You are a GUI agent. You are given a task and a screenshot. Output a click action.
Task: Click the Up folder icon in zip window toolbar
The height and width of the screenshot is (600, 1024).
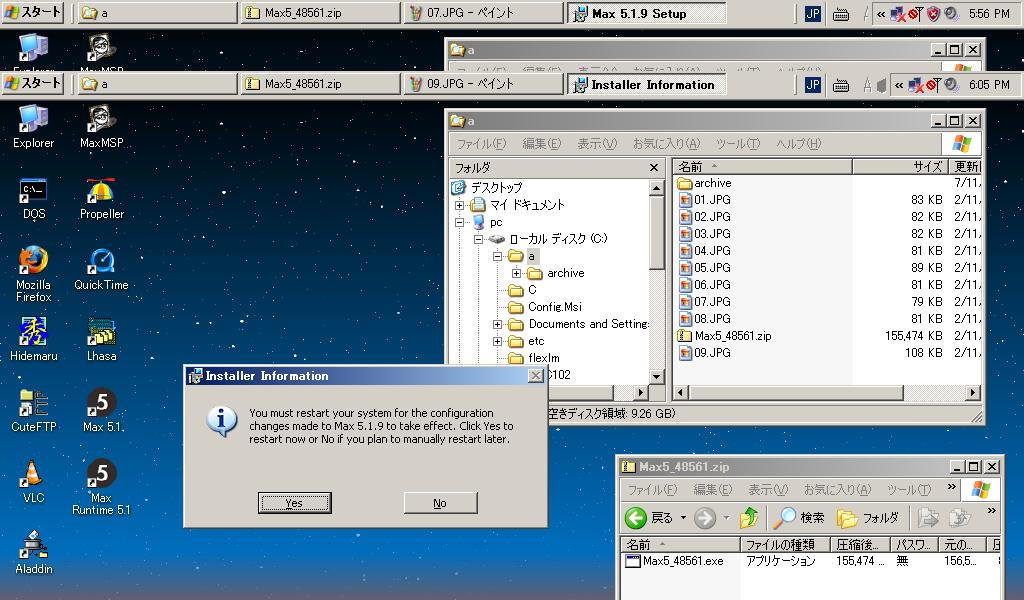click(x=749, y=518)
